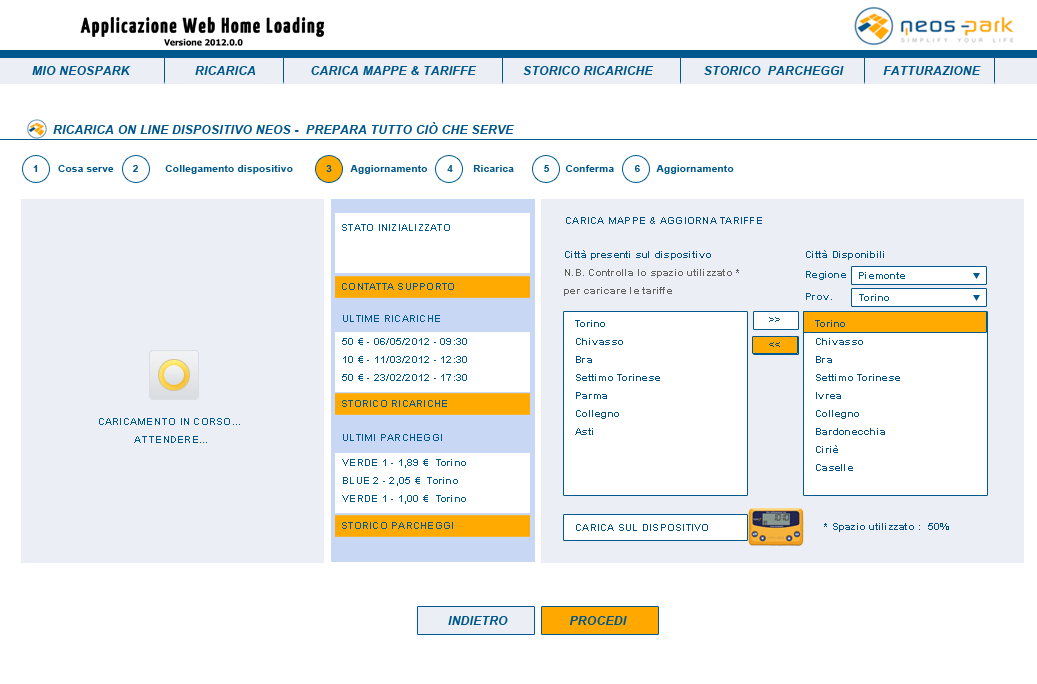
Task: Select step 2 Collegamento dispositivo circle
Action: [x=136, y=169]
